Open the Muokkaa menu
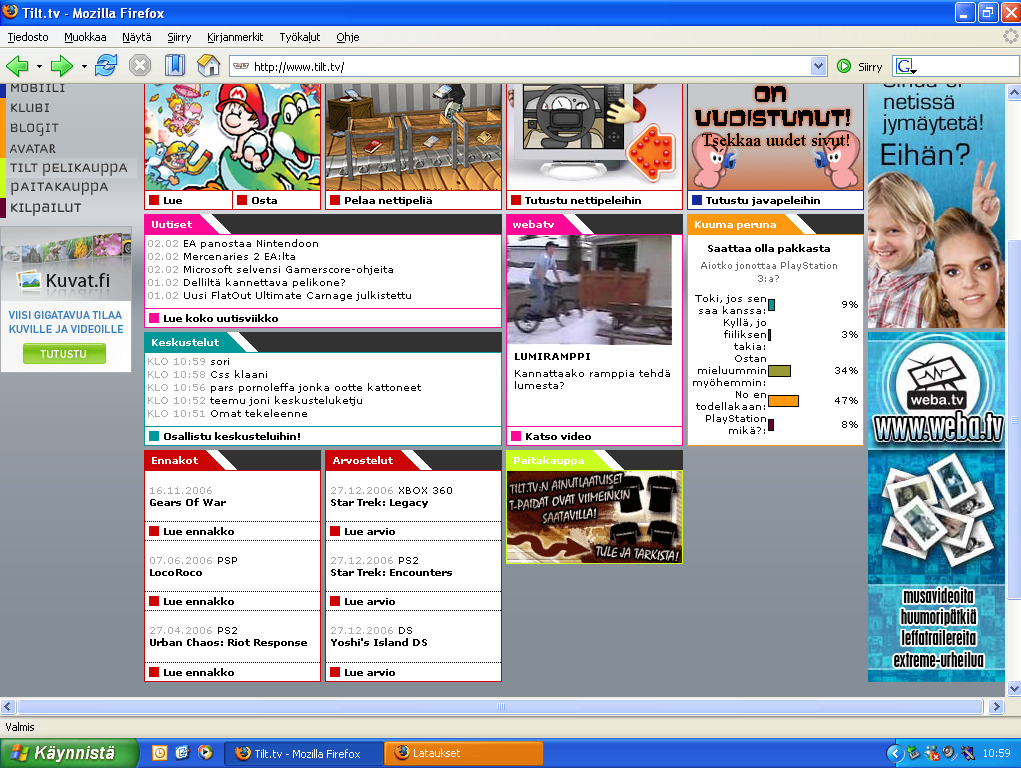This screenshot has width=1021, height=769. (x=85, y=37)
